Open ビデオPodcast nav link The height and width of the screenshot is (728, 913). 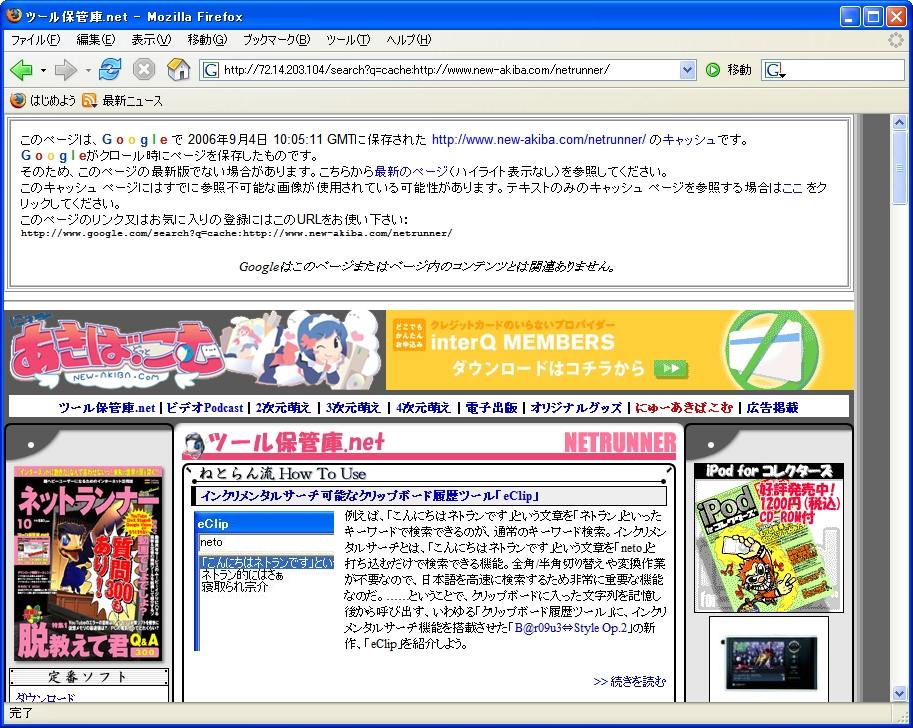point(205,408)
